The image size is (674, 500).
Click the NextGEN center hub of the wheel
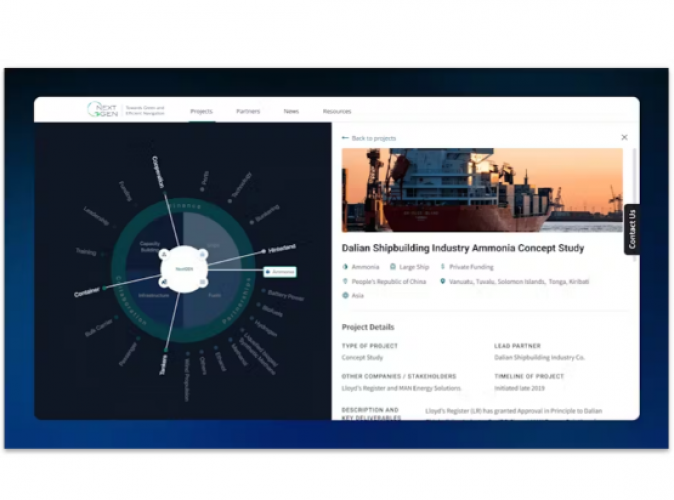pyautogui.click(x=184, y=269)
